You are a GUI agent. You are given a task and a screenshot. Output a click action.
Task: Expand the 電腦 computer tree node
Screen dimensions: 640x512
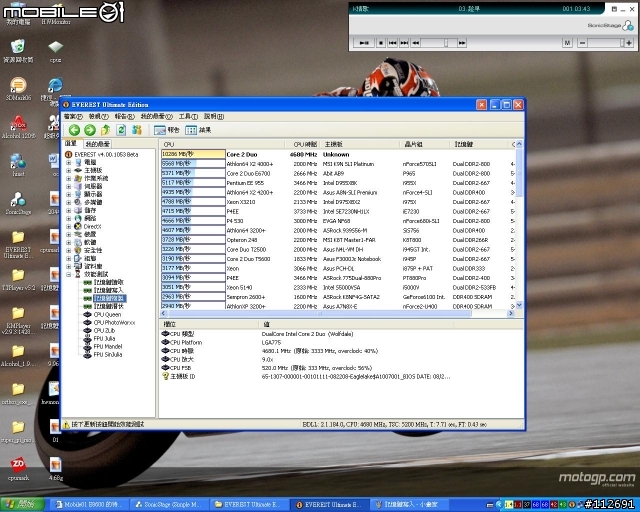pyautogui.click(x=69, y=163)
